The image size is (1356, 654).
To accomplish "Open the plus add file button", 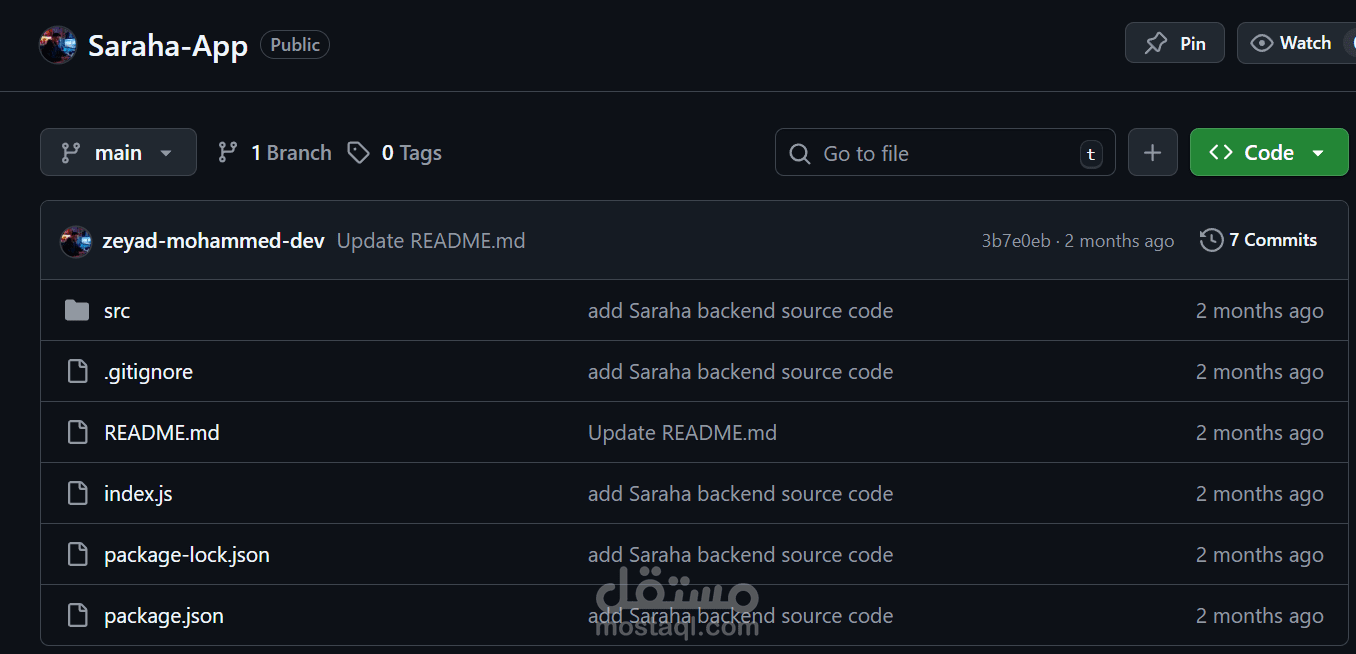I will click(x=1153, y=153).
